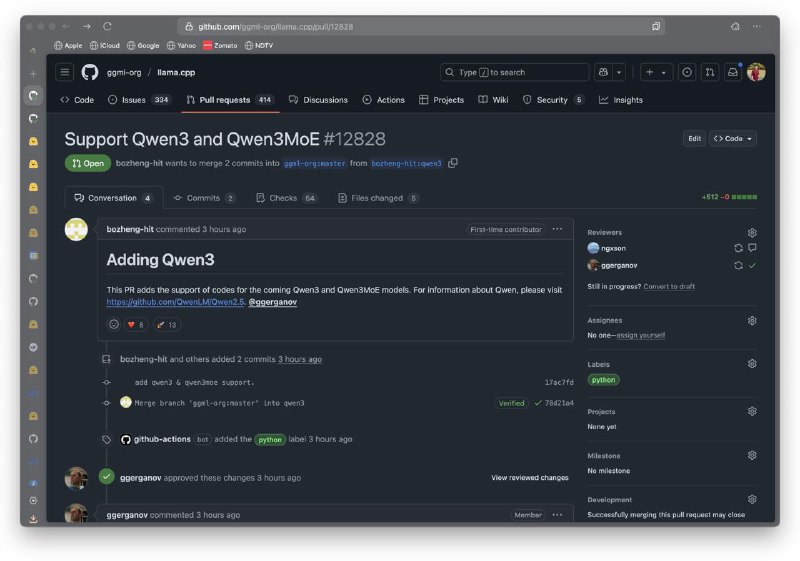
Task: Open the Labels settings gear
Action: click(x=752, y=364)
